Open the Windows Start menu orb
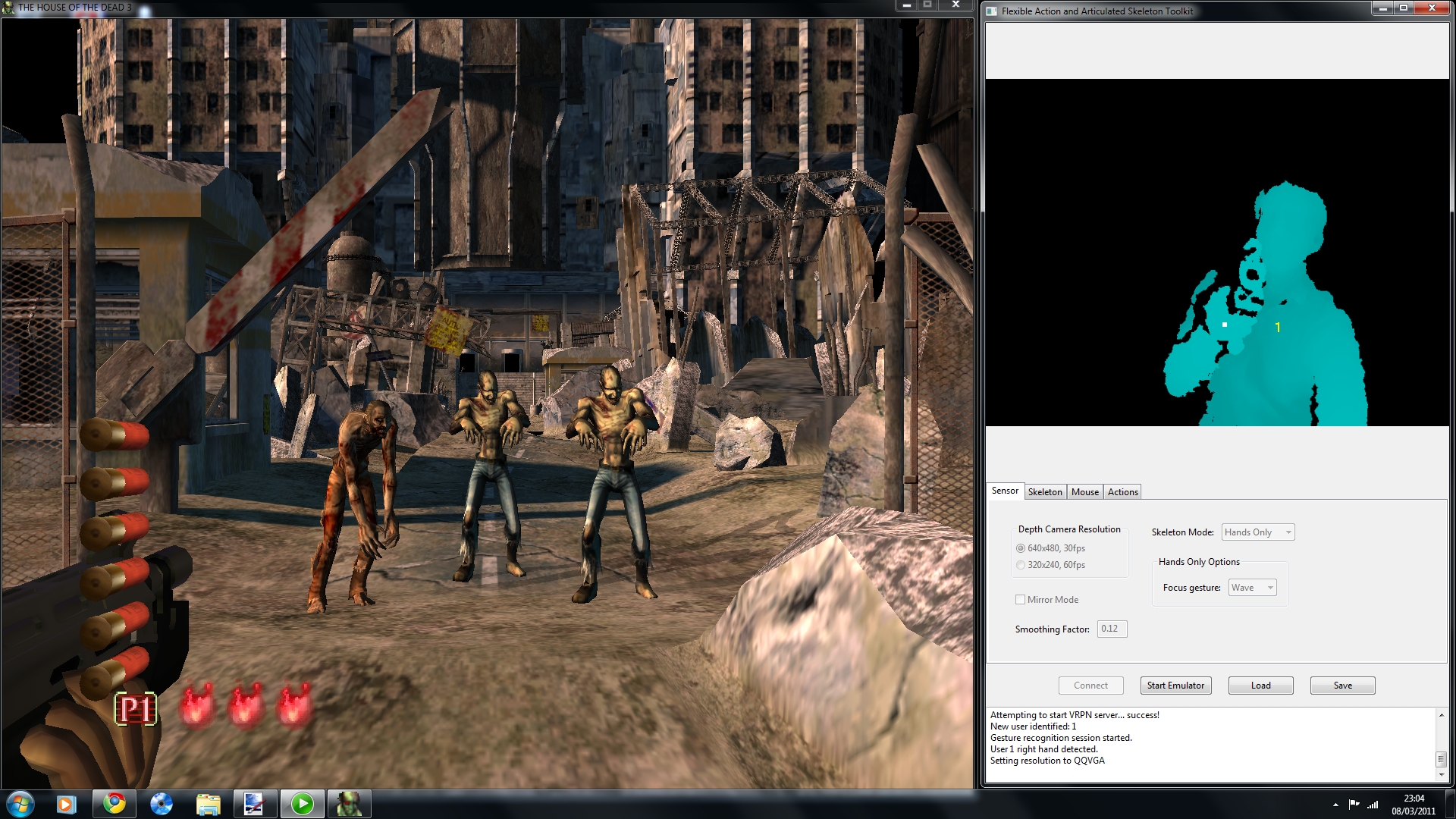1456x819 pixels. click(20, 804)
